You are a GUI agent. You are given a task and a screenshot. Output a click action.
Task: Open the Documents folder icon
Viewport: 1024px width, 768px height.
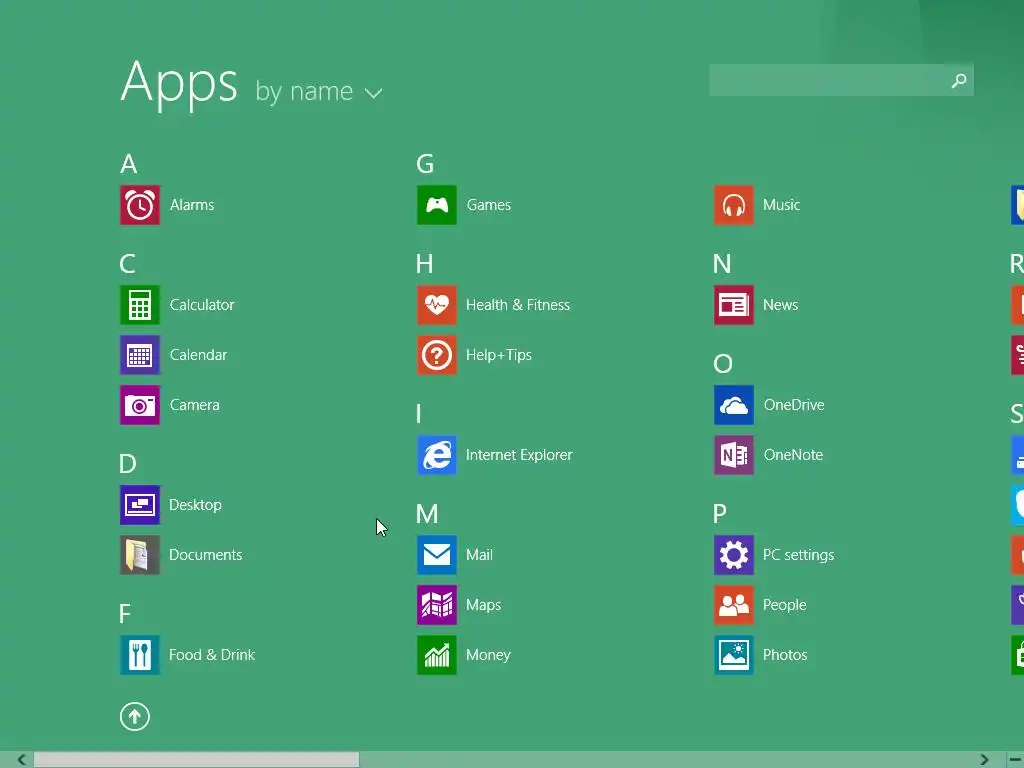[x=140, y=555]
